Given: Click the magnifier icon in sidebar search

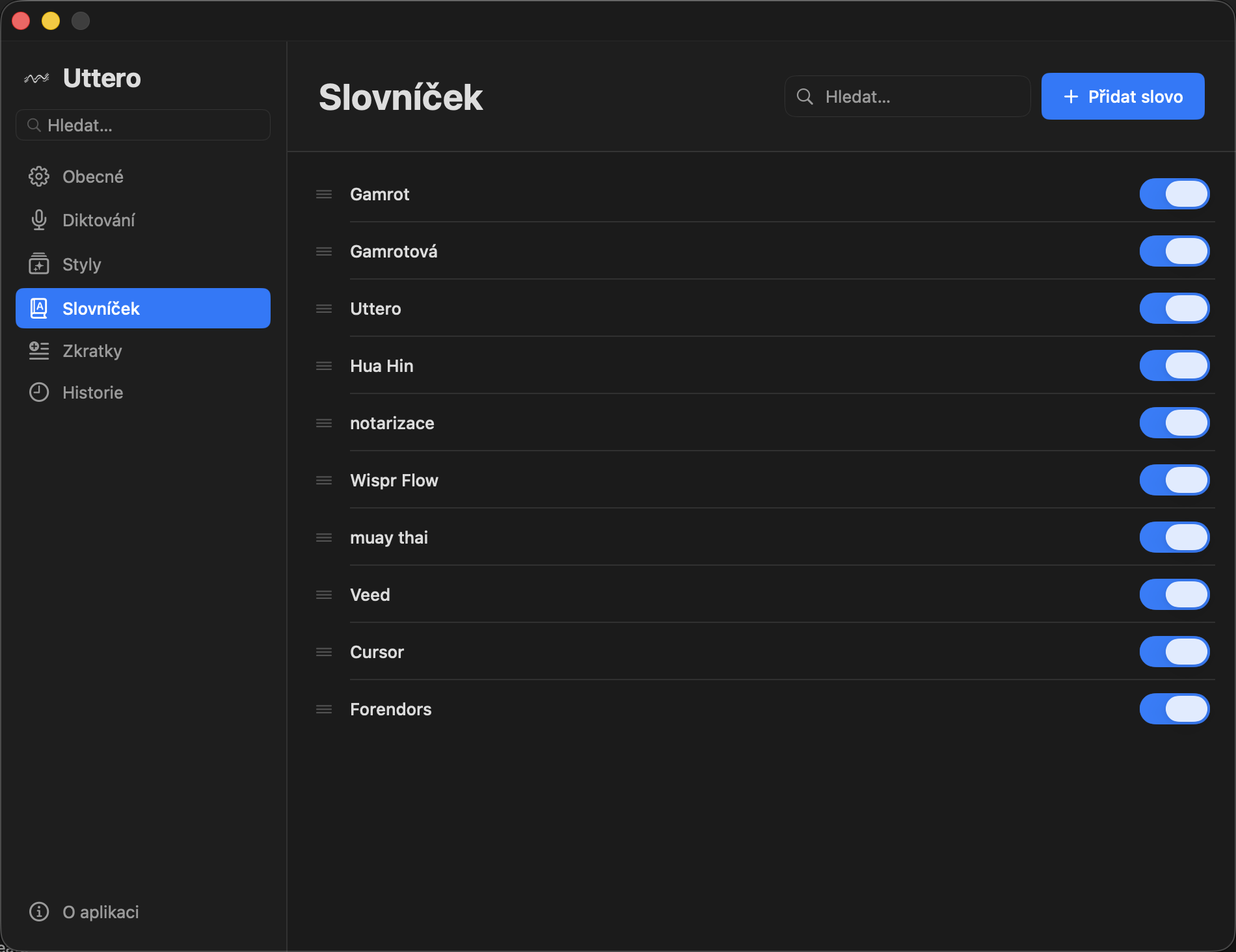Looking at the screenshot, I should click(x=34, y=125).
